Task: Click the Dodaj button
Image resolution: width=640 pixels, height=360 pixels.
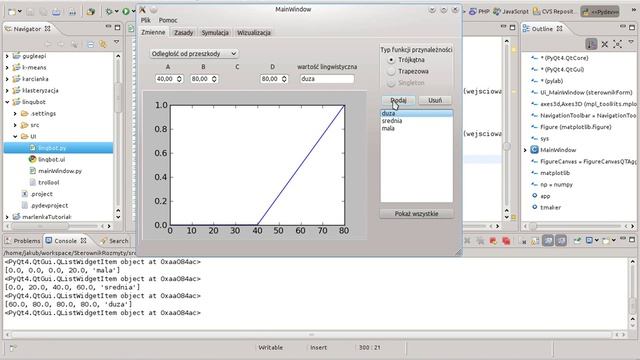Action: (398, 100)
